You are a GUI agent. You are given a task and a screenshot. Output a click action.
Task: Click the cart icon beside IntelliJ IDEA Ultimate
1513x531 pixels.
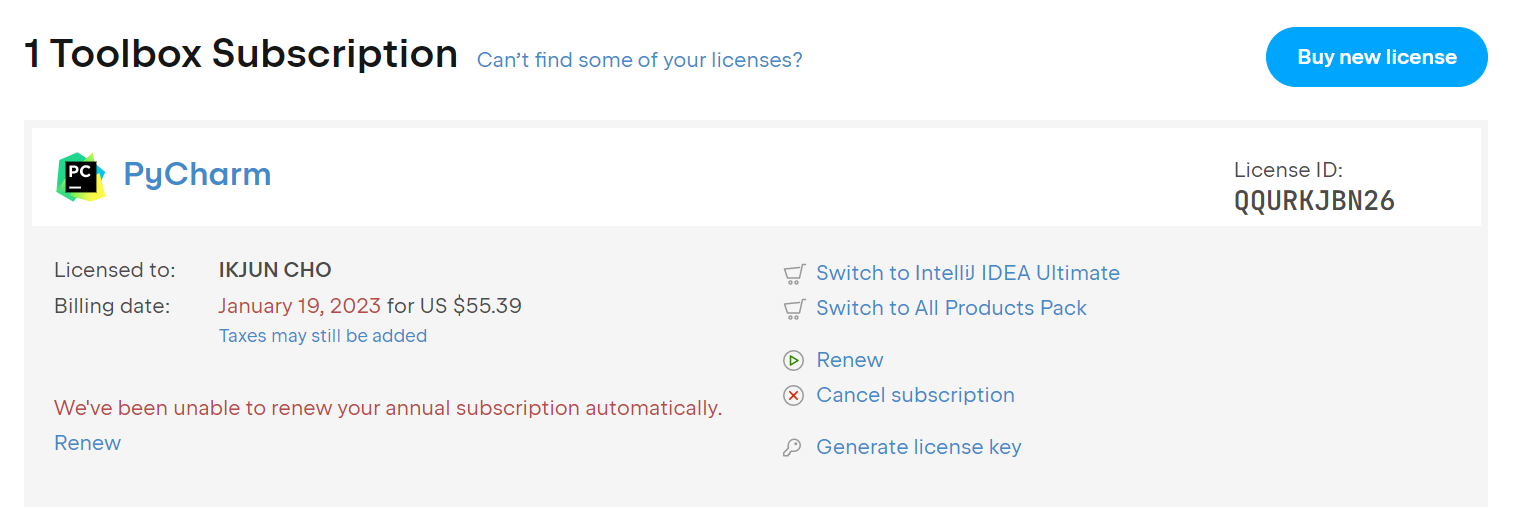794,274
